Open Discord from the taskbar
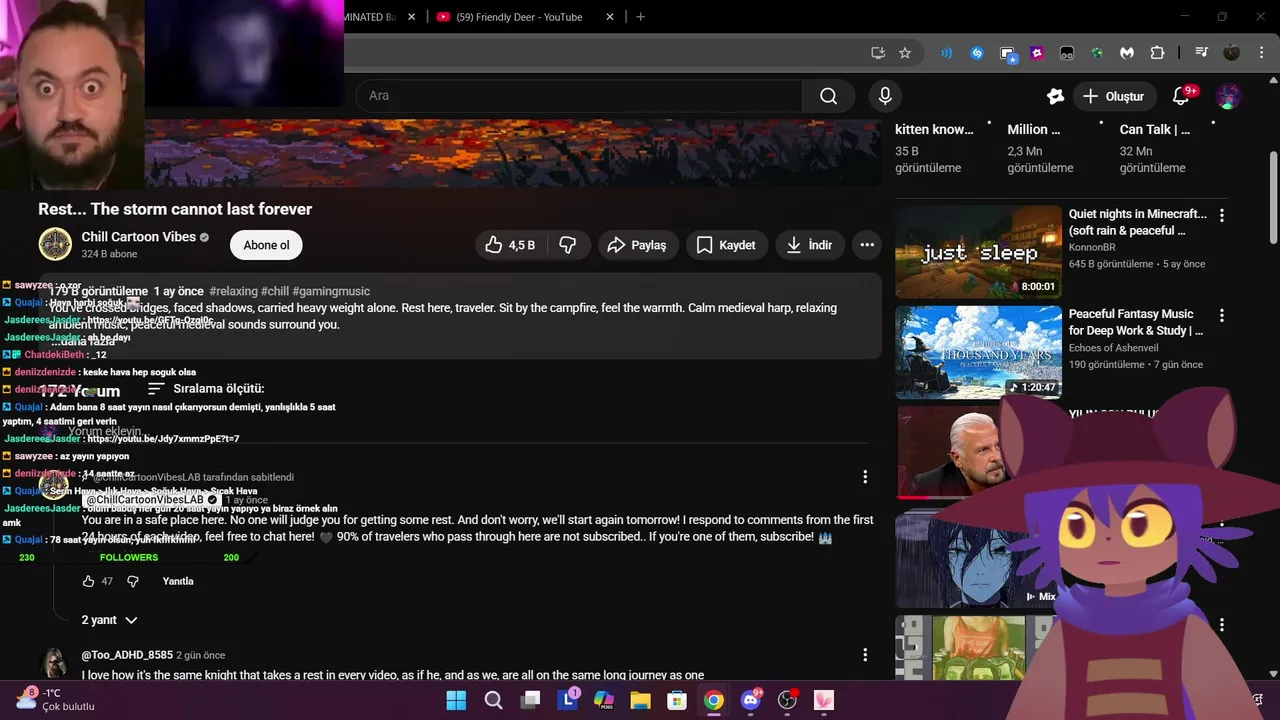Viewport: 1280px width, 720px height. (751, 700)
